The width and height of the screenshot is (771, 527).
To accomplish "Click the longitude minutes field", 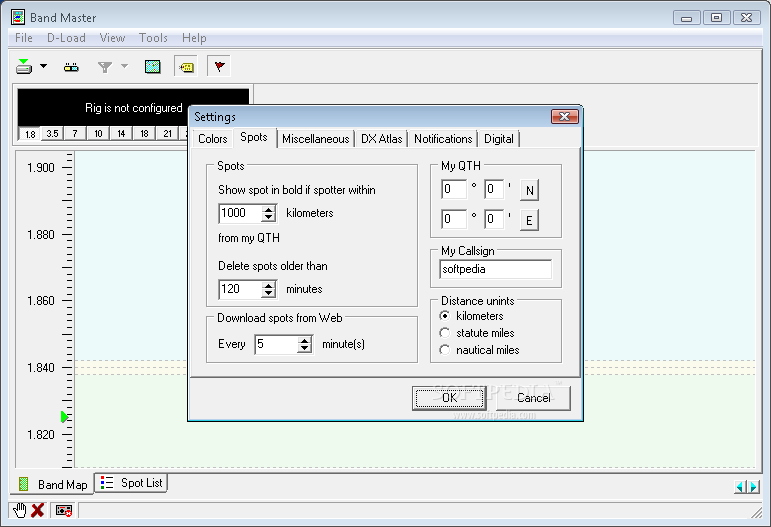I will [494, 219].
